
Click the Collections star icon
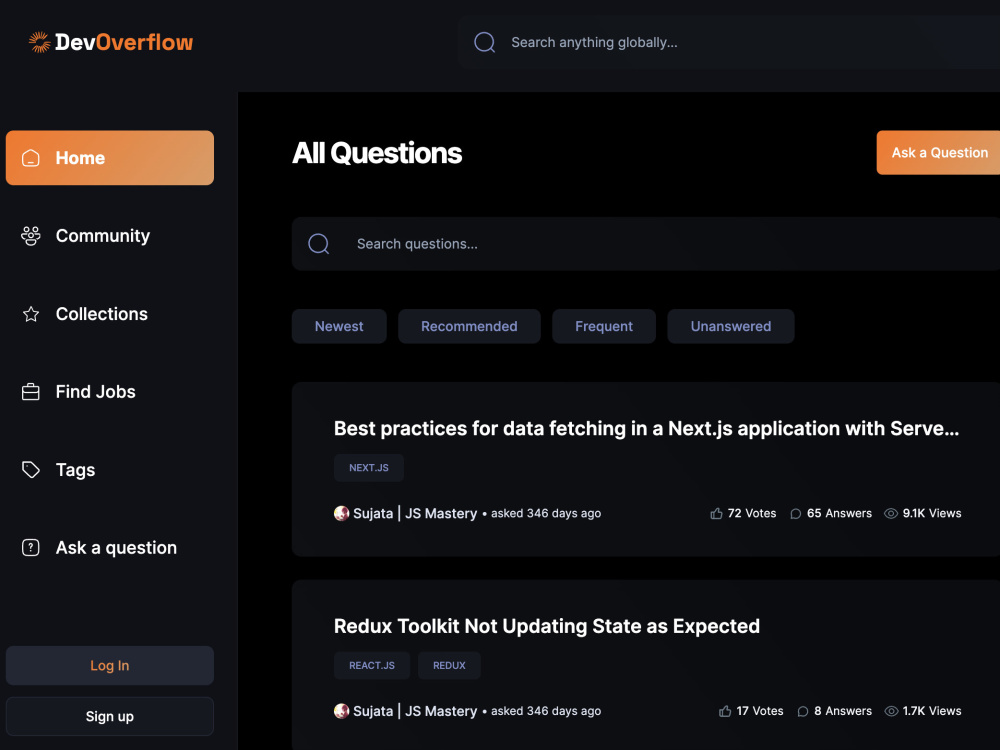pyautogui.click(x=31, y=314)
